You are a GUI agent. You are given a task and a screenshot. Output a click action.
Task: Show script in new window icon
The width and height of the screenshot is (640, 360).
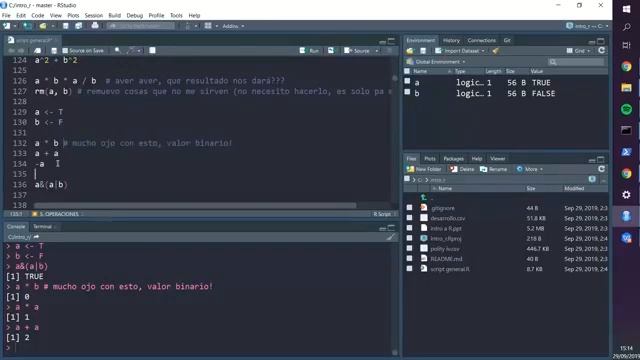tap(37, 51)
